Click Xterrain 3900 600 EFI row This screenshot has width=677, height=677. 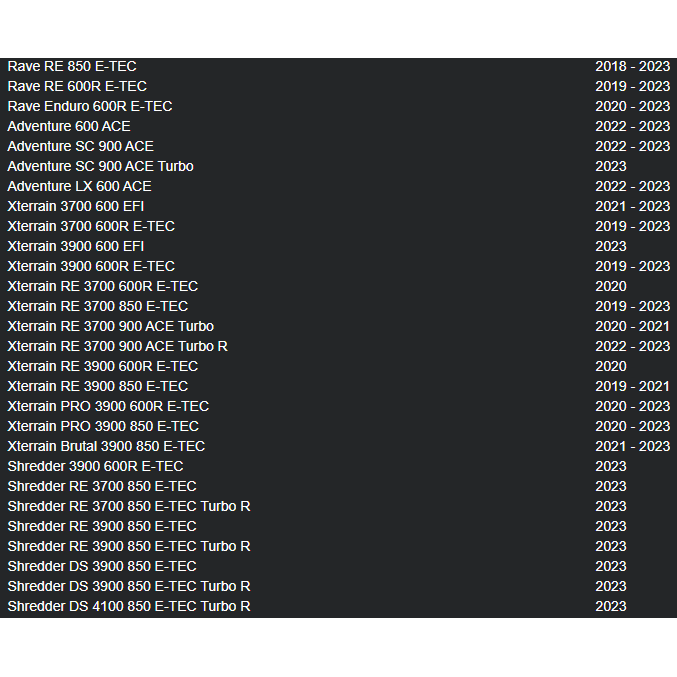[338, 247]
